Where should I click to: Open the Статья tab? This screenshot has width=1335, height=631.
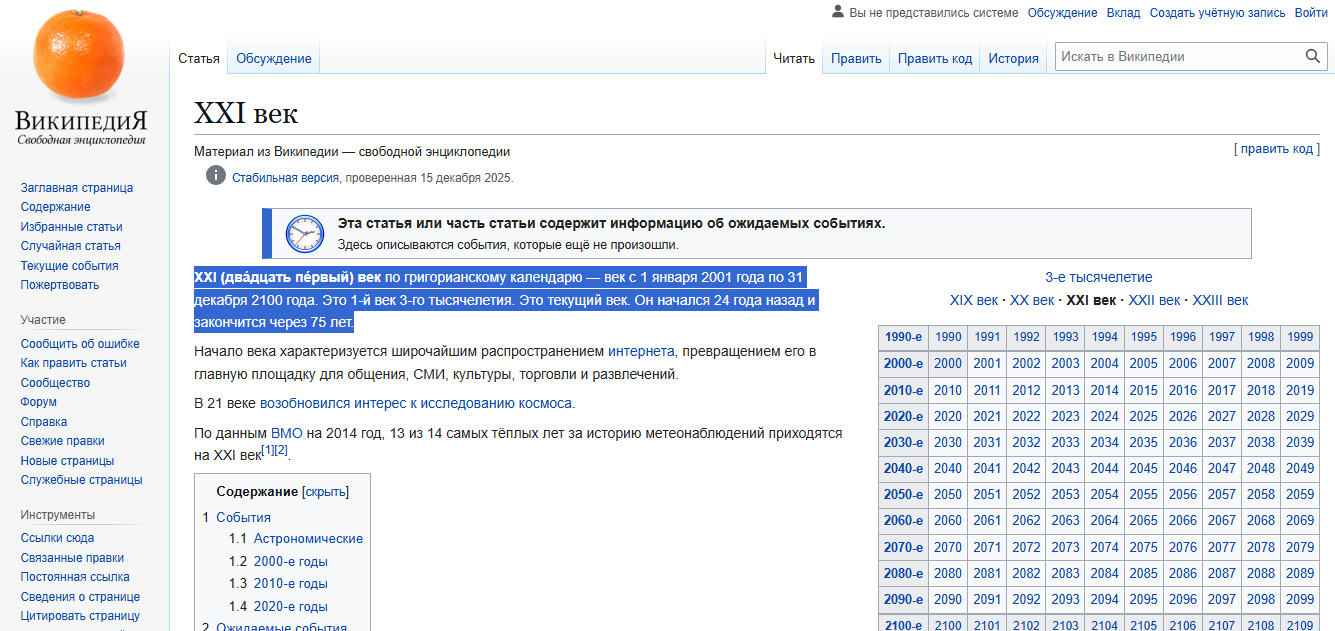pyautogui.click(x=199, y=58)
